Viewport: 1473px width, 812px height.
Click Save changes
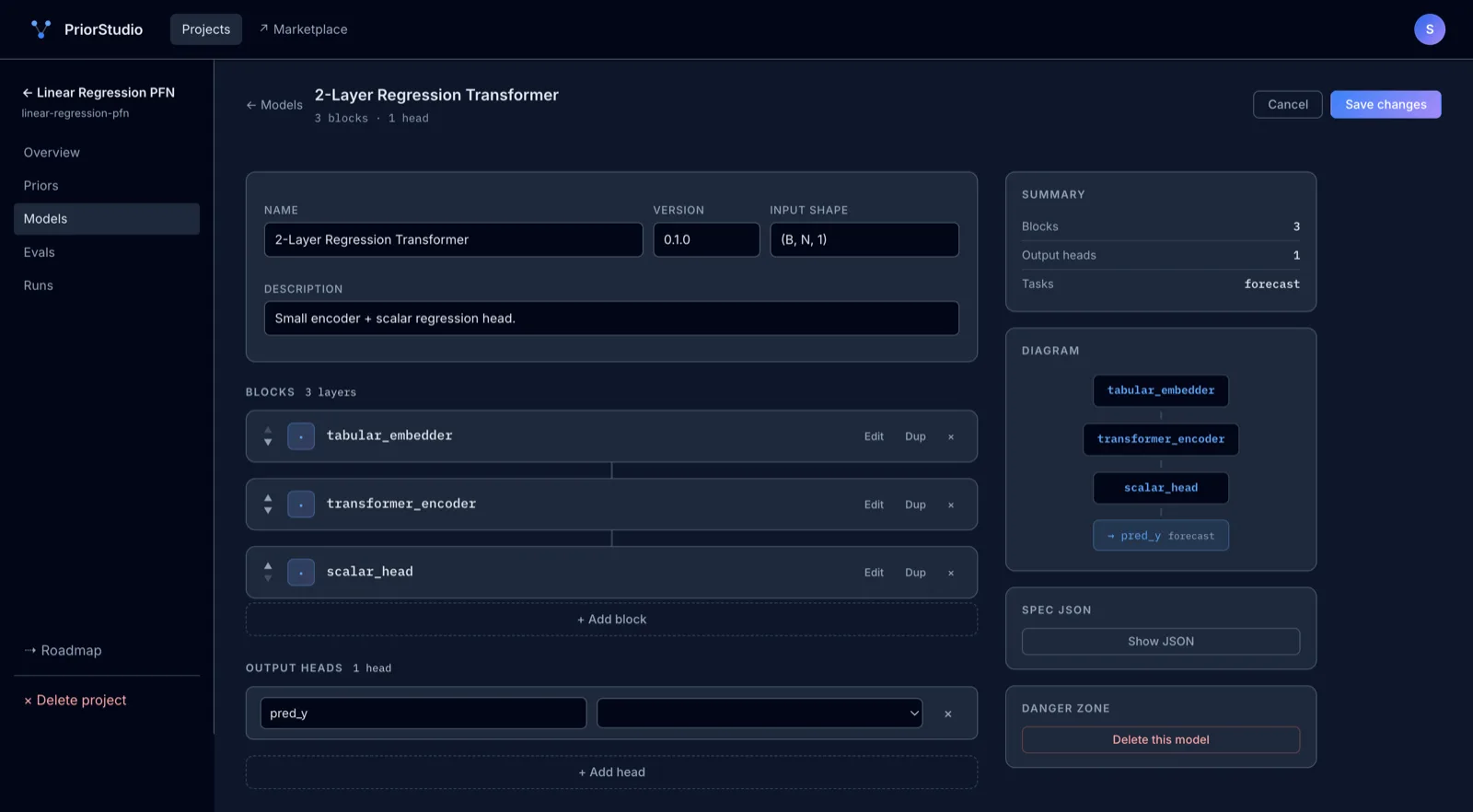tap(1386, 104)
